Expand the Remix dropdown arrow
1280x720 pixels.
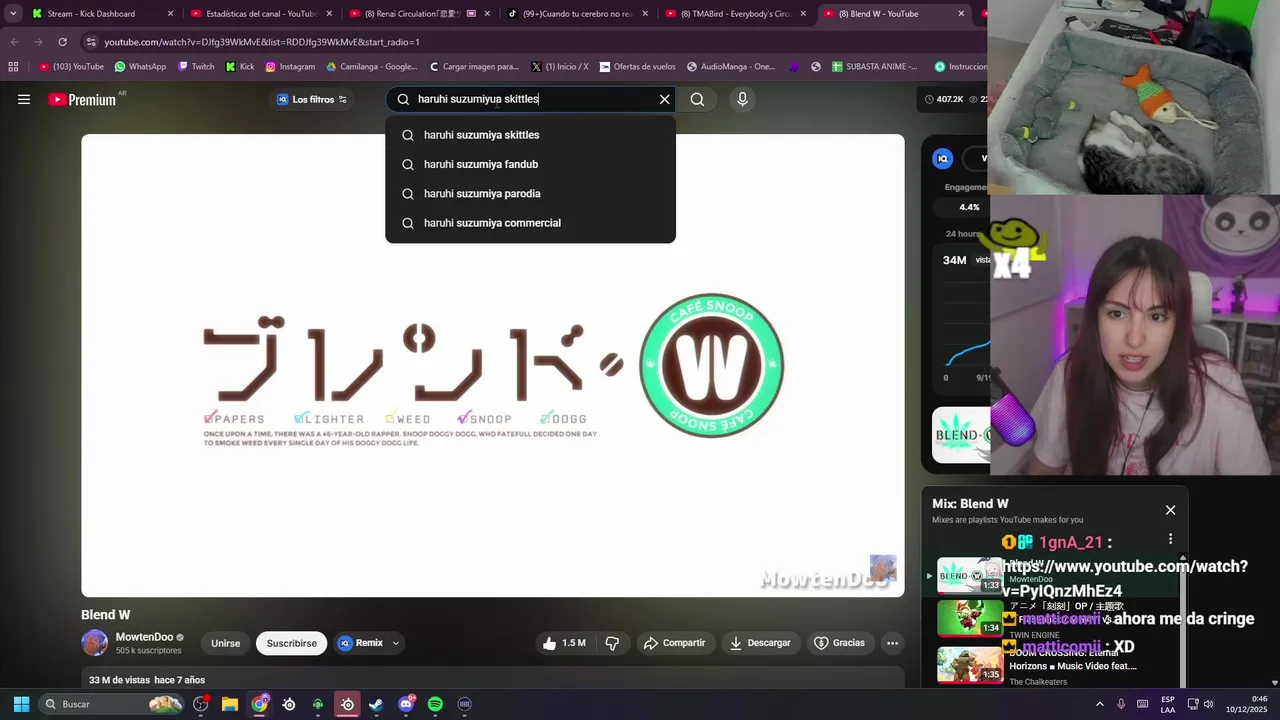(396, 643)
